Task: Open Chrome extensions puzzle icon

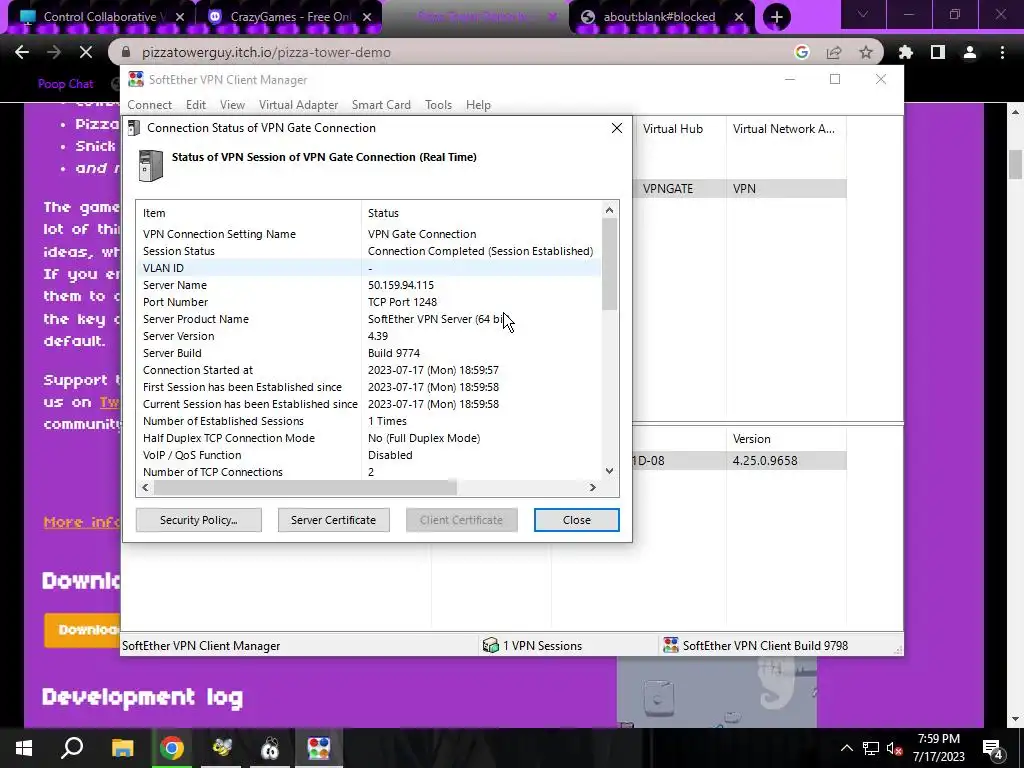Action: pyautogui.click(x=906, y=52)
